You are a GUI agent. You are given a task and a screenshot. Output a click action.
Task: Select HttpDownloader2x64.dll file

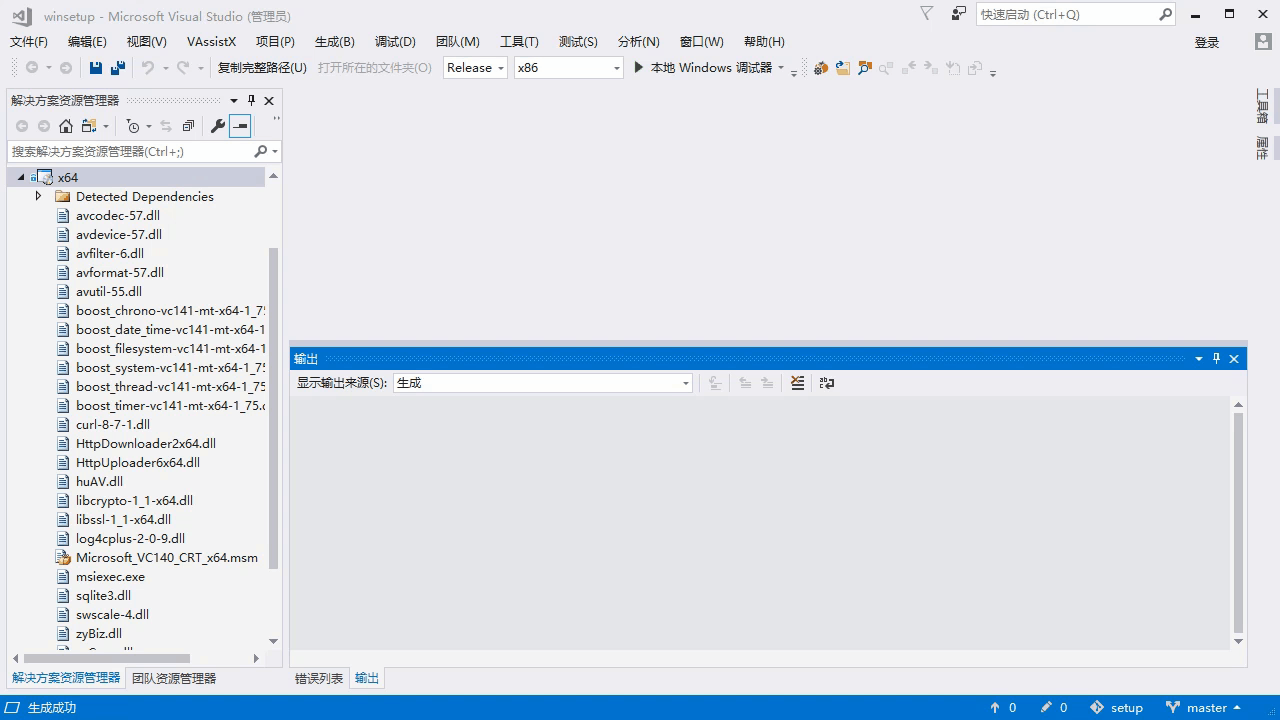click(x=146, y=444)
